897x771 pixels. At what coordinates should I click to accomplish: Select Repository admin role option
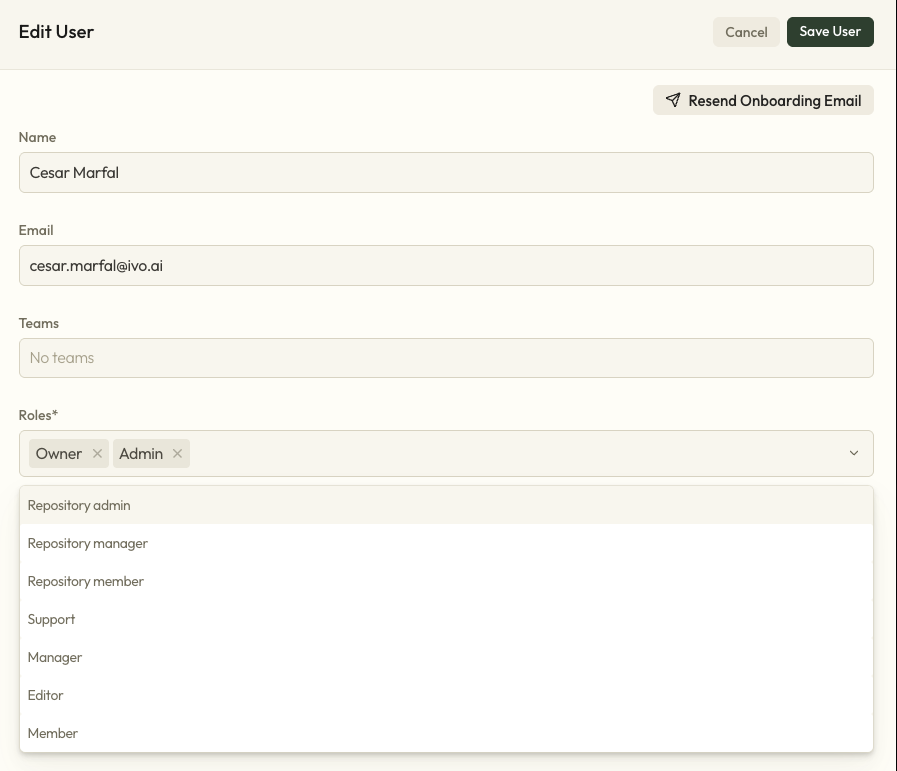[79, 506]
